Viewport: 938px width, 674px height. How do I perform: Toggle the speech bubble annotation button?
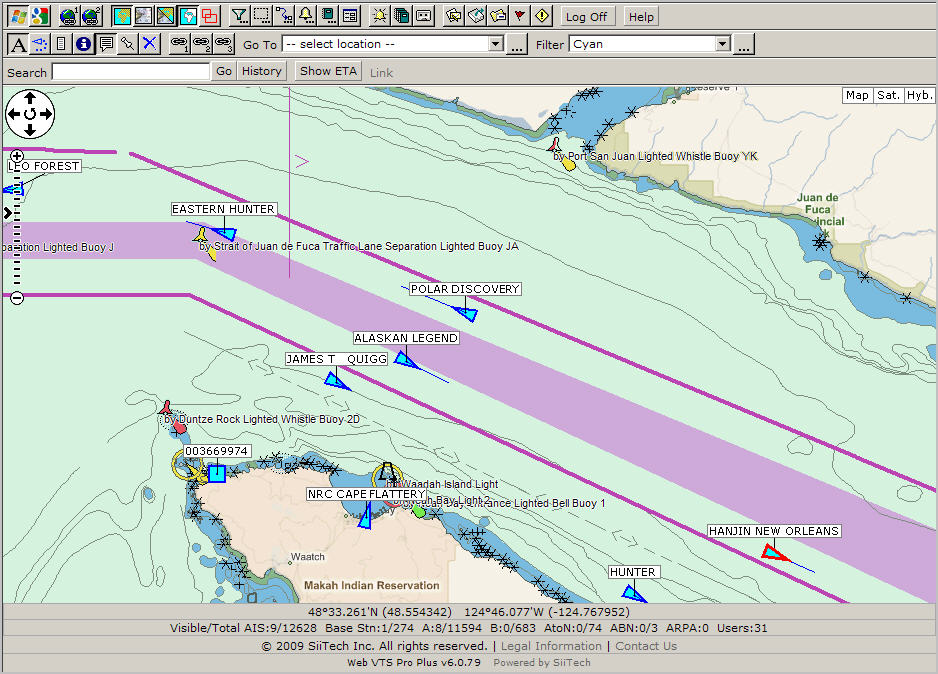pos(105,44)
